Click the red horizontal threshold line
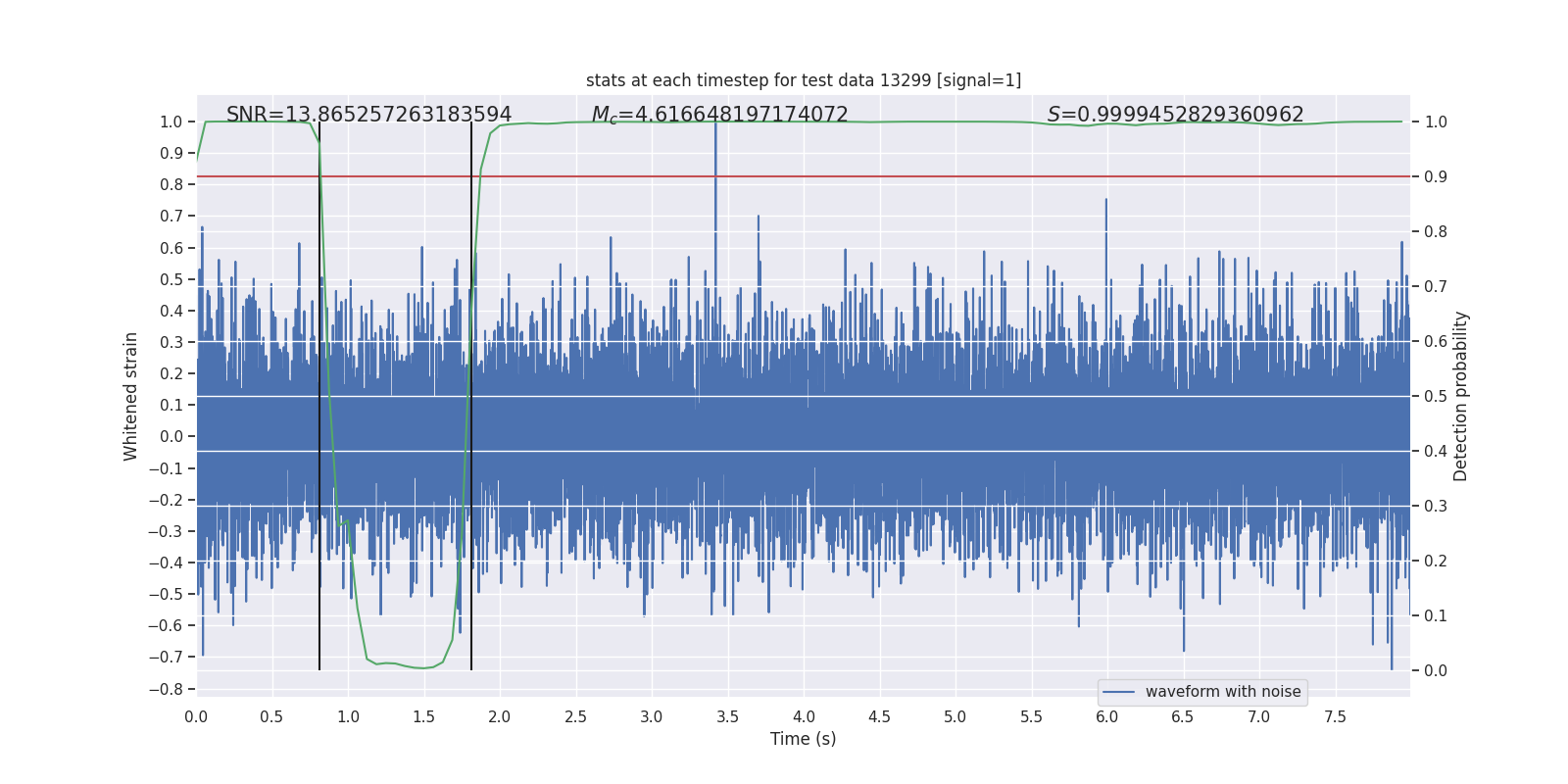1568x784 pixels. click(980, 176)
